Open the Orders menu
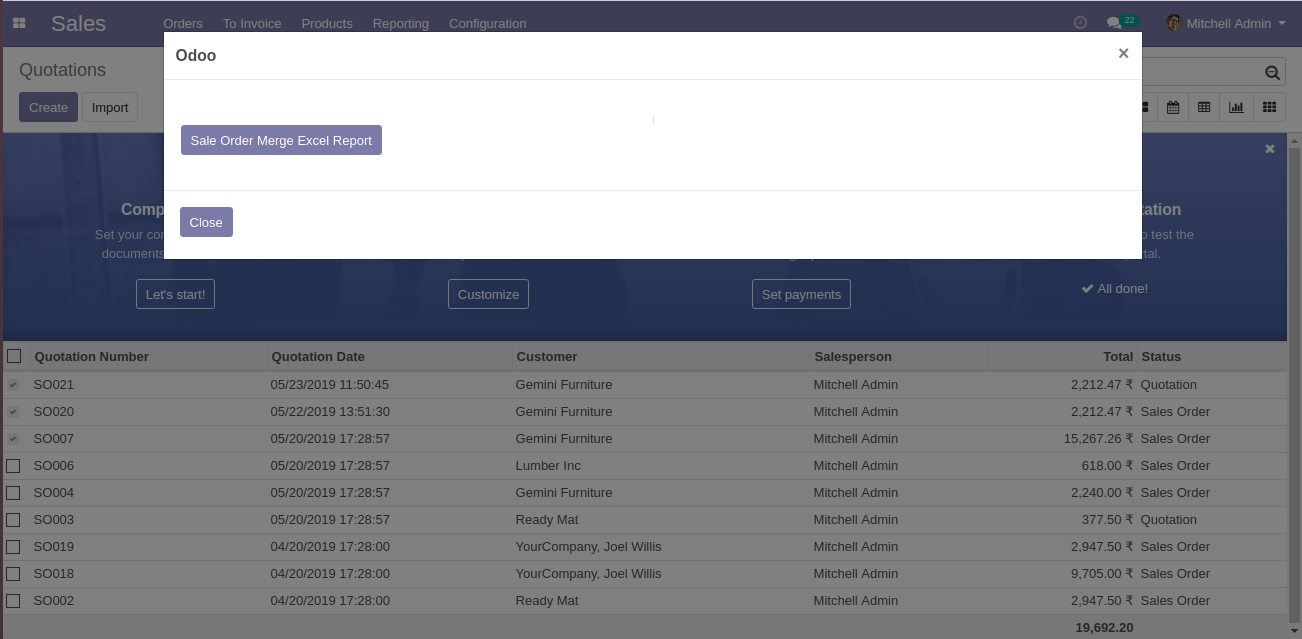 click(183, 23)
